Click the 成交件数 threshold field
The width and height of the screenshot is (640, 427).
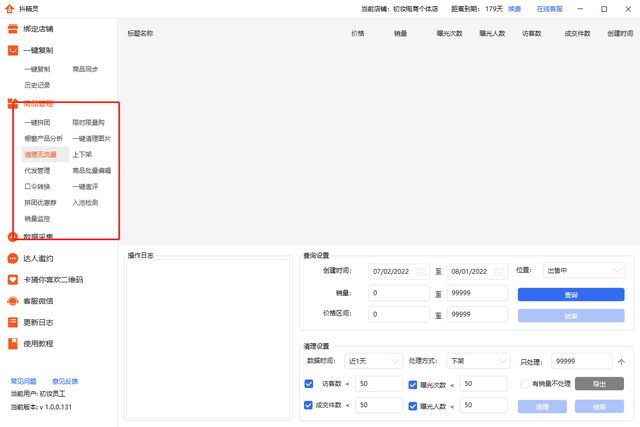tap(379, 405)
